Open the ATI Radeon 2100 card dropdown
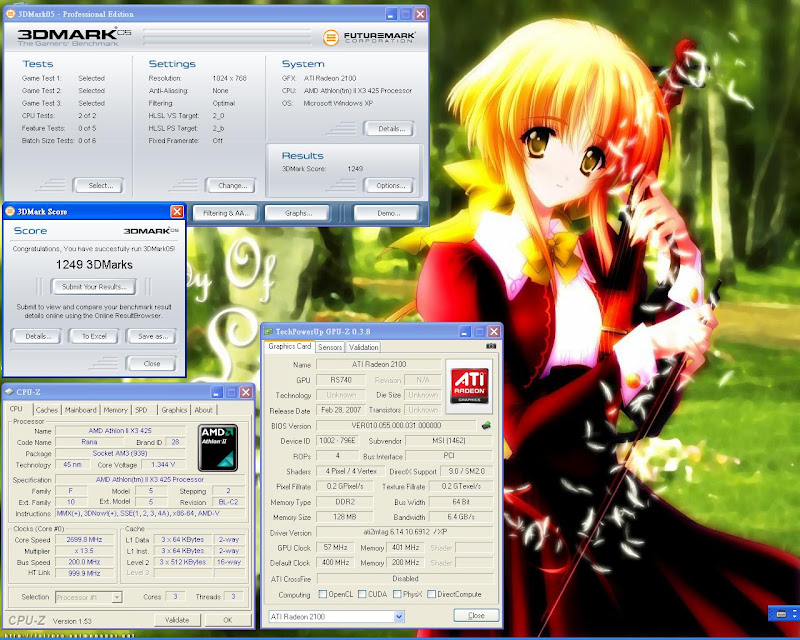Screen dimensions: 800x640 pos(399,617)
